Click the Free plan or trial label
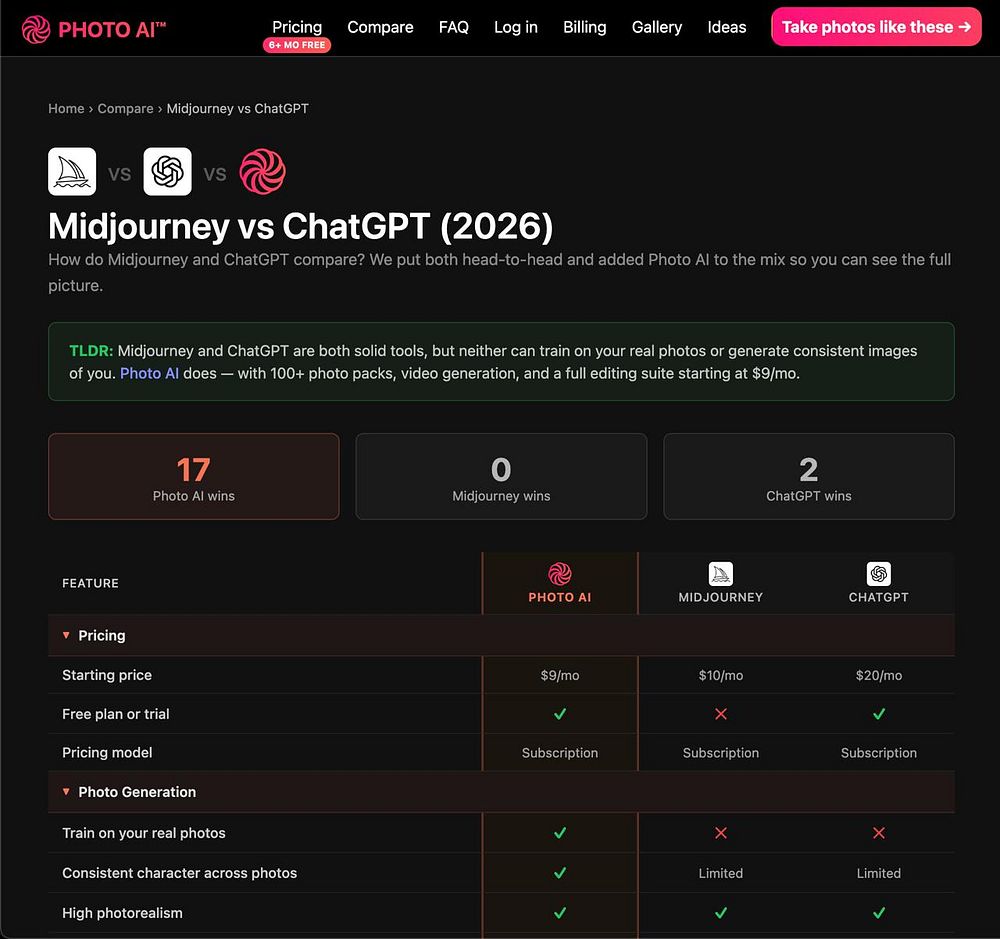The width and height of the screenshot is (1000, 939). point(116,714)
